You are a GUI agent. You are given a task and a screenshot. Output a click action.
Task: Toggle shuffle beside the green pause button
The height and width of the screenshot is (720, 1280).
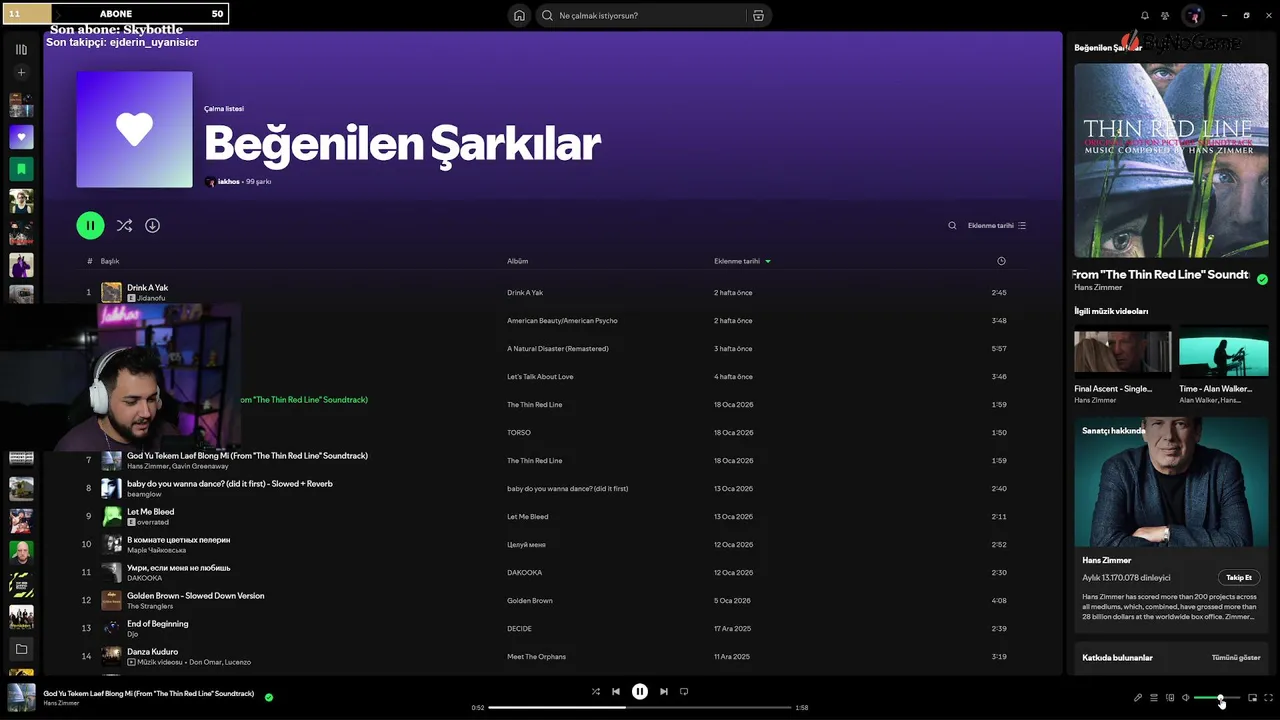click(x=124, y=226)
